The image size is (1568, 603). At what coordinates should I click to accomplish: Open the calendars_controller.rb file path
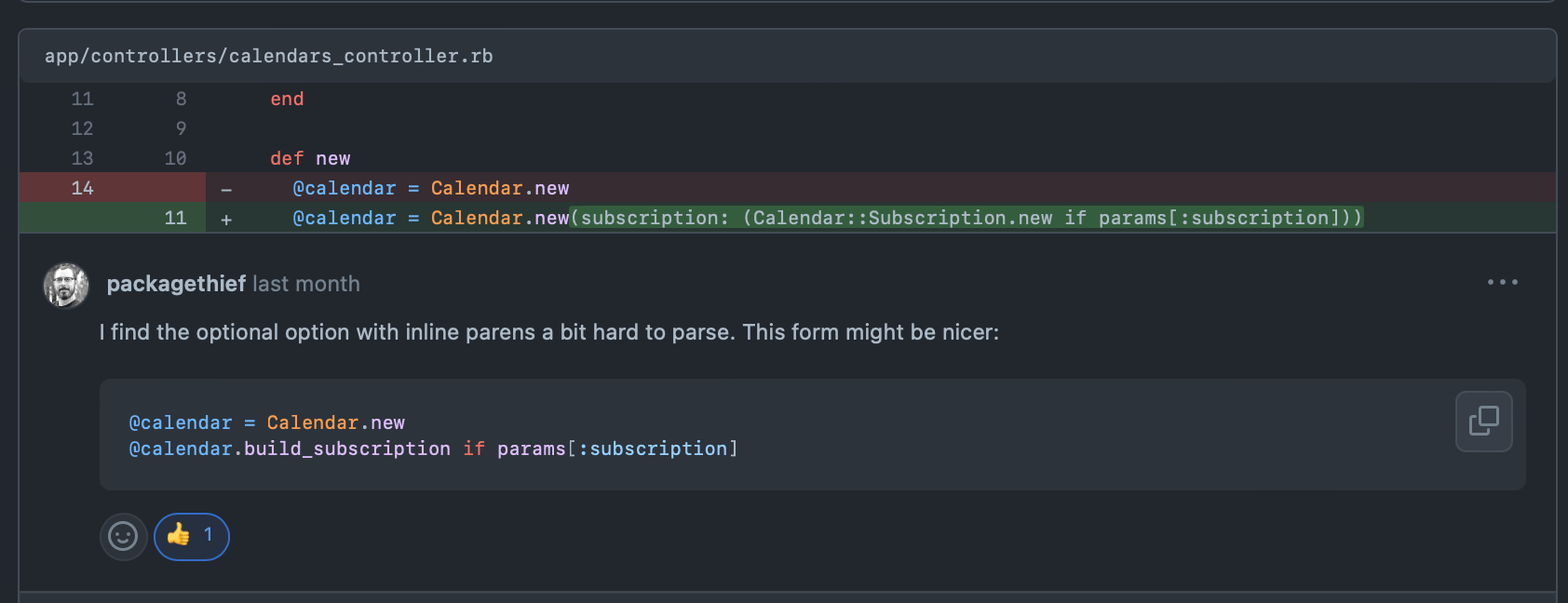coord(268,56)
